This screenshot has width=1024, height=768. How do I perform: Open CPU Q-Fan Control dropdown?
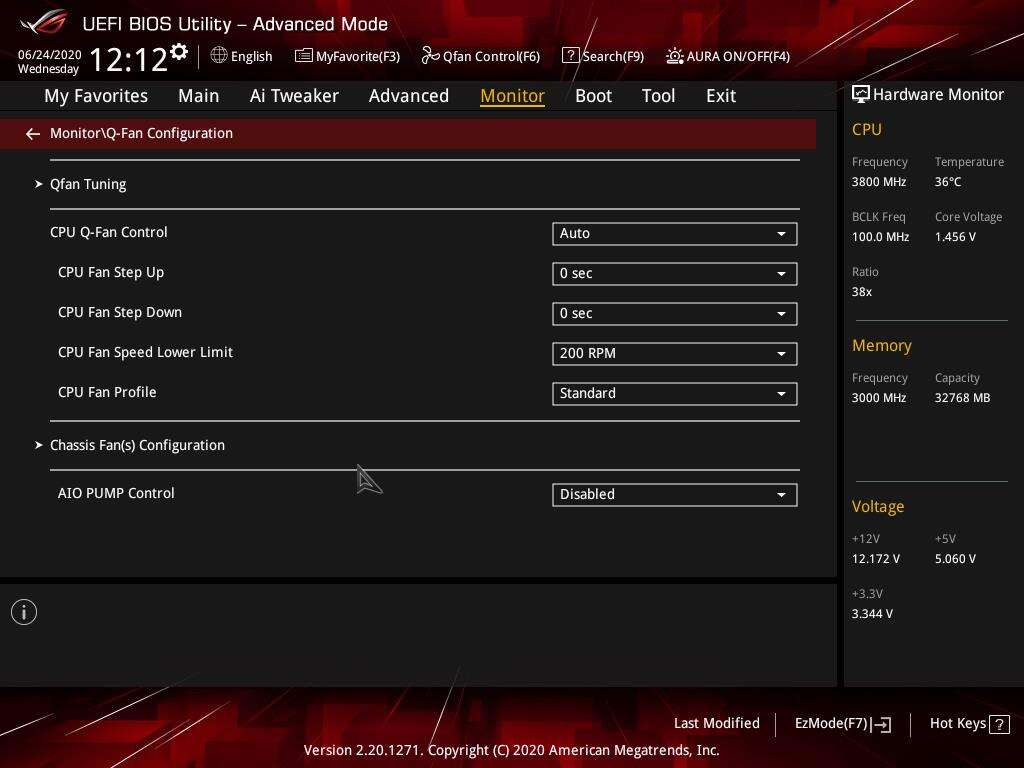(674, 233)
